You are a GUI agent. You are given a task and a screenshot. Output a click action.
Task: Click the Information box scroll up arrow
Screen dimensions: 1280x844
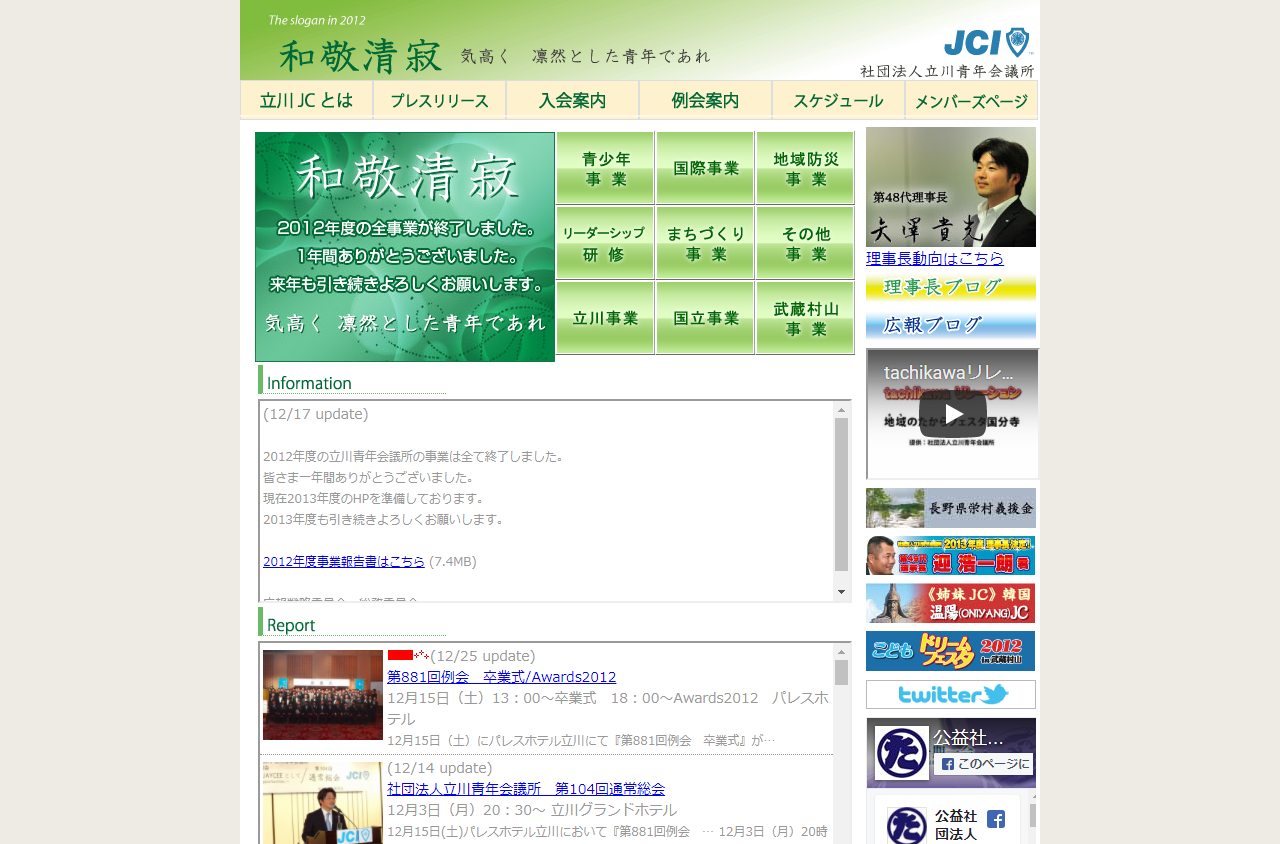842,410
